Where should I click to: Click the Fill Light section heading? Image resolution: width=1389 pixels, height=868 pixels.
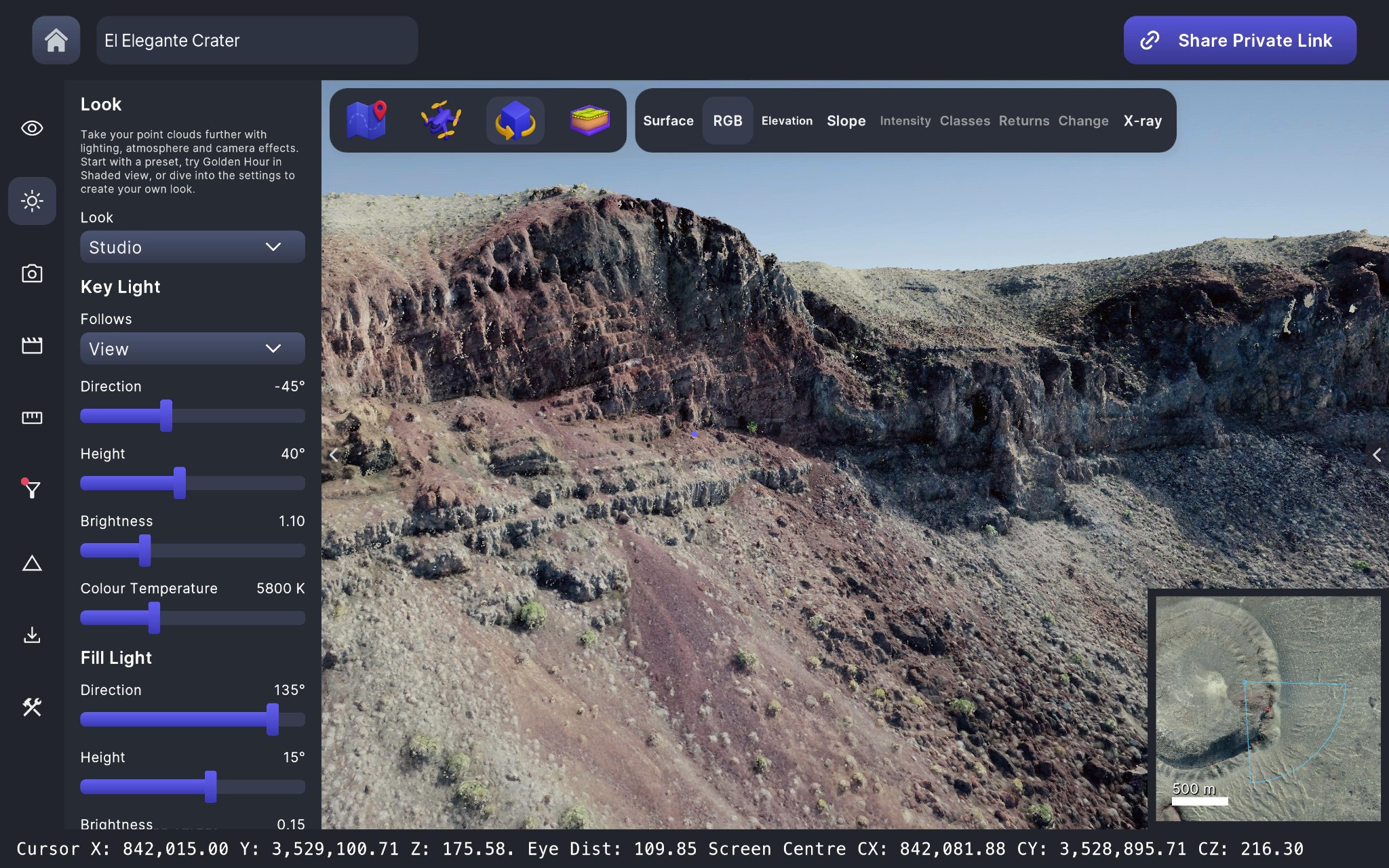coord(116,658)
